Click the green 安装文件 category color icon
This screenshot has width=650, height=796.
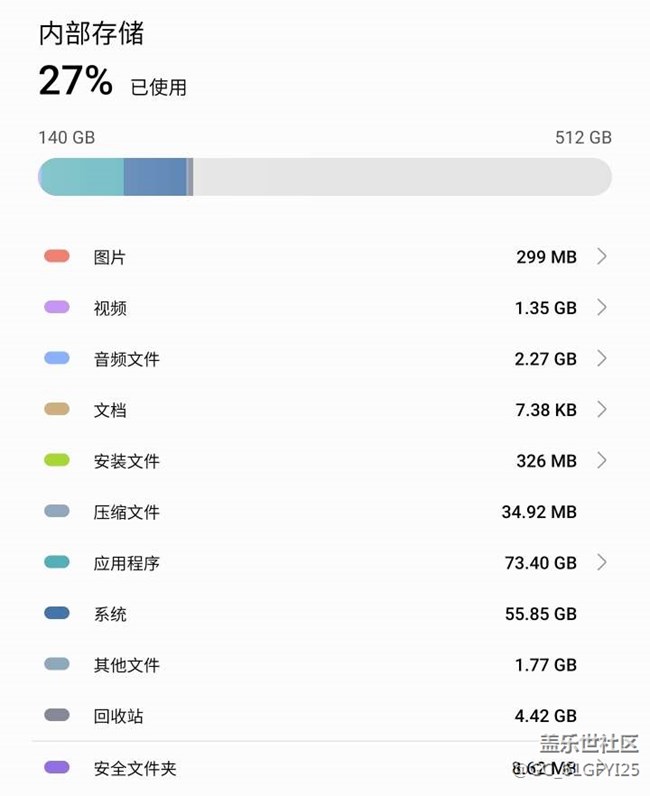(x=57, y=460)
